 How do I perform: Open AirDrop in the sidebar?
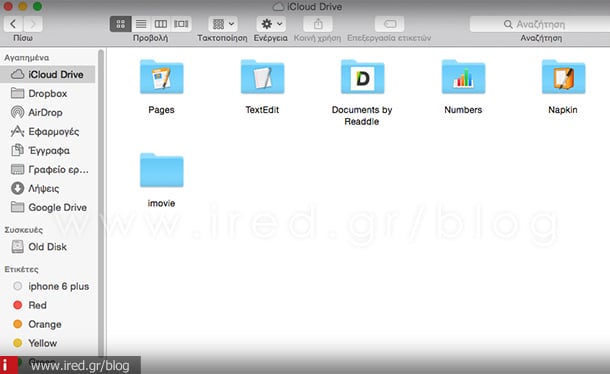tap(47, 112)
